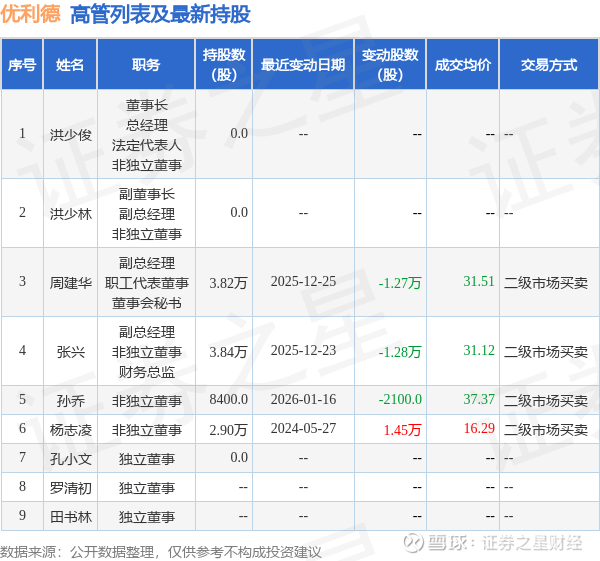
Task: Click the 姓名 column header
Action: point(70,65)
